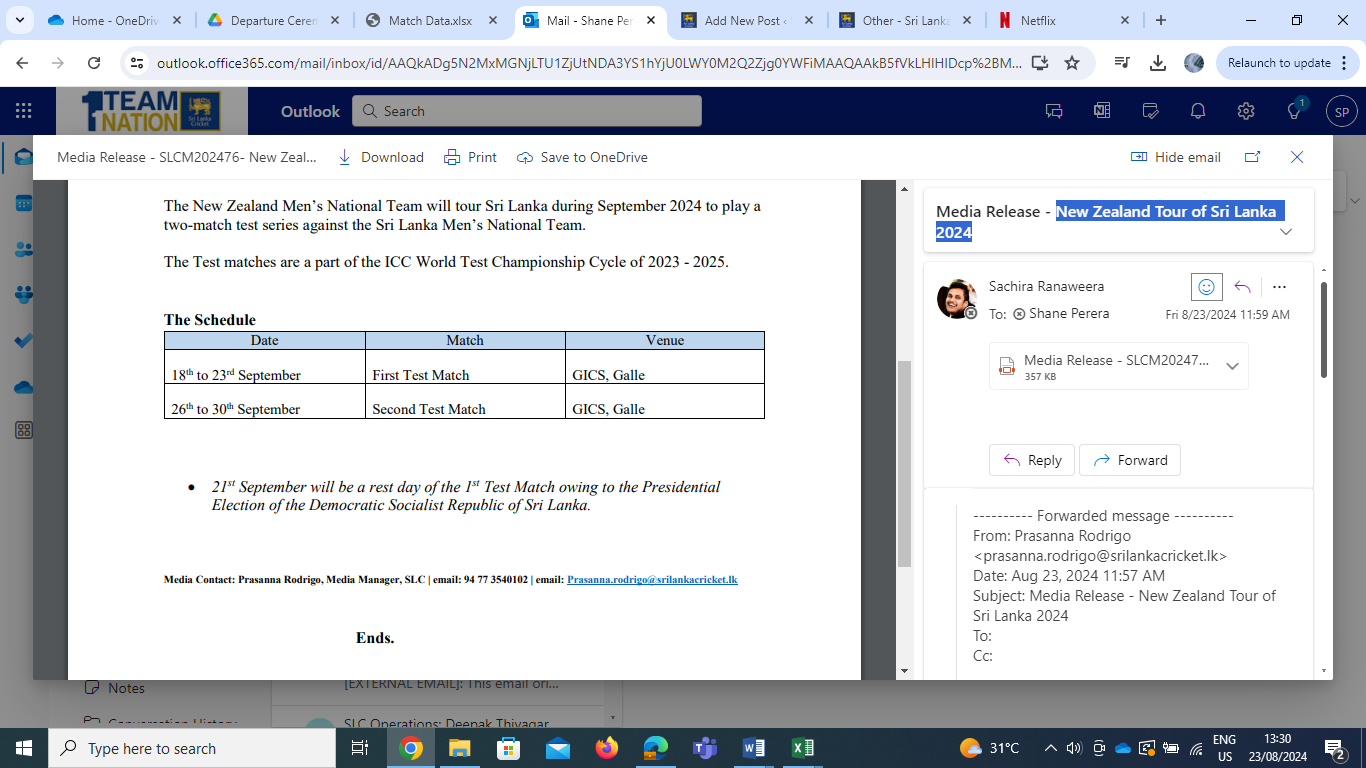Open the more actions ellipsis on email

click(x=1279, y=287)
